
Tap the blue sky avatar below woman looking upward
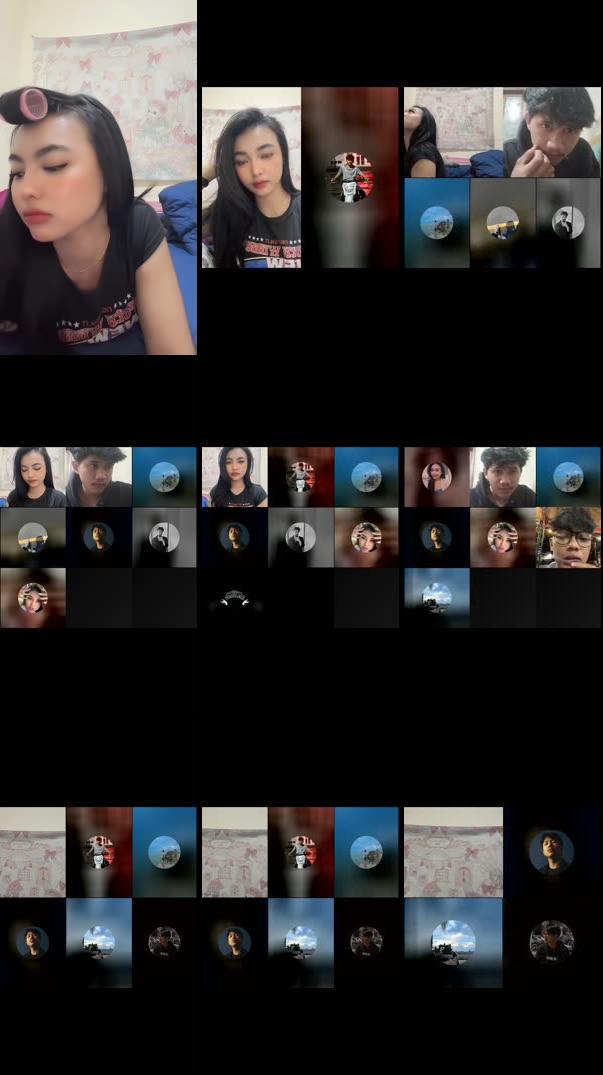(x=437, y=223)
